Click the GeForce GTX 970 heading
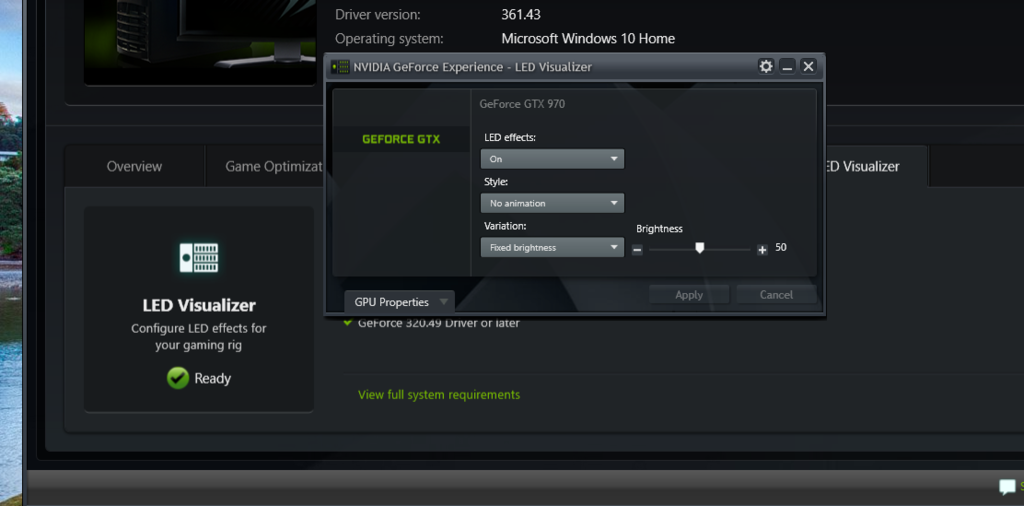1024x506 pixels. [522, 103]
